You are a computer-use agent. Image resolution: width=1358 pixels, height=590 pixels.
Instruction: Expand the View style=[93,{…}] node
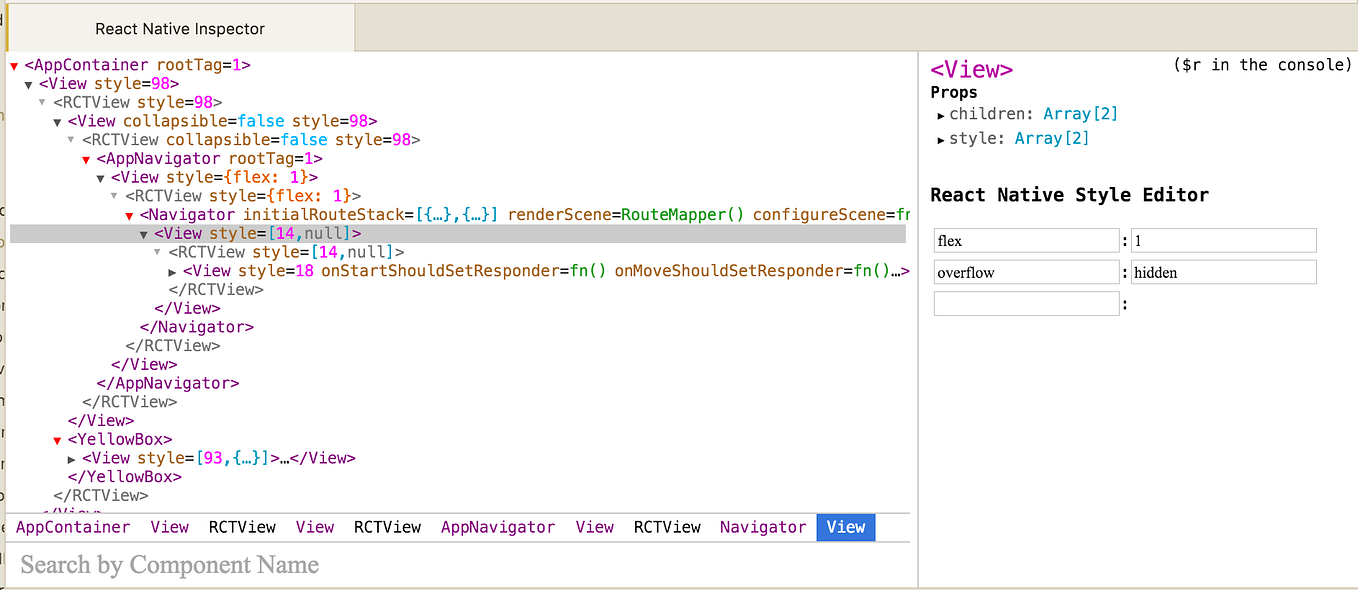[71, 458]
